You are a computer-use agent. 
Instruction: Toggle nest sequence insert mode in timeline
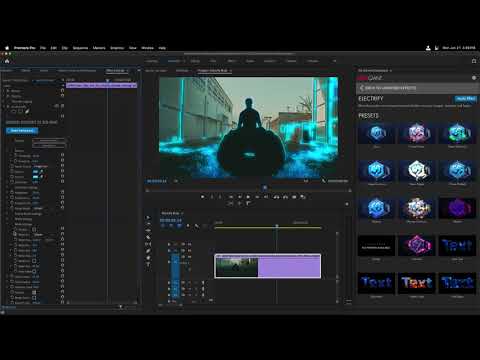tap(163, 226)
